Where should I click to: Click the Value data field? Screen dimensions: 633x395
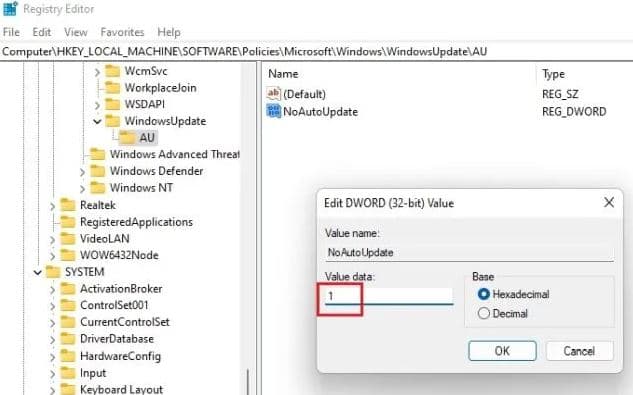point(389,296)
